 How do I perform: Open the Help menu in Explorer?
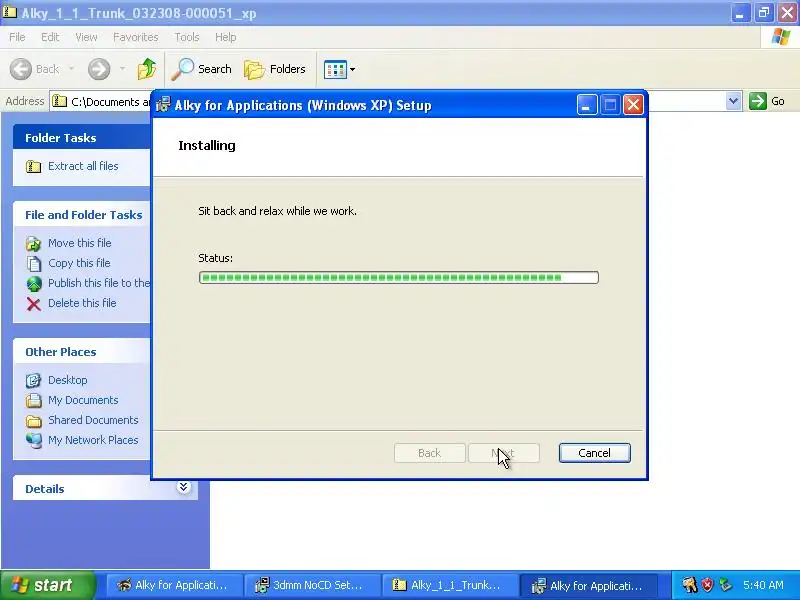[225, 37]
